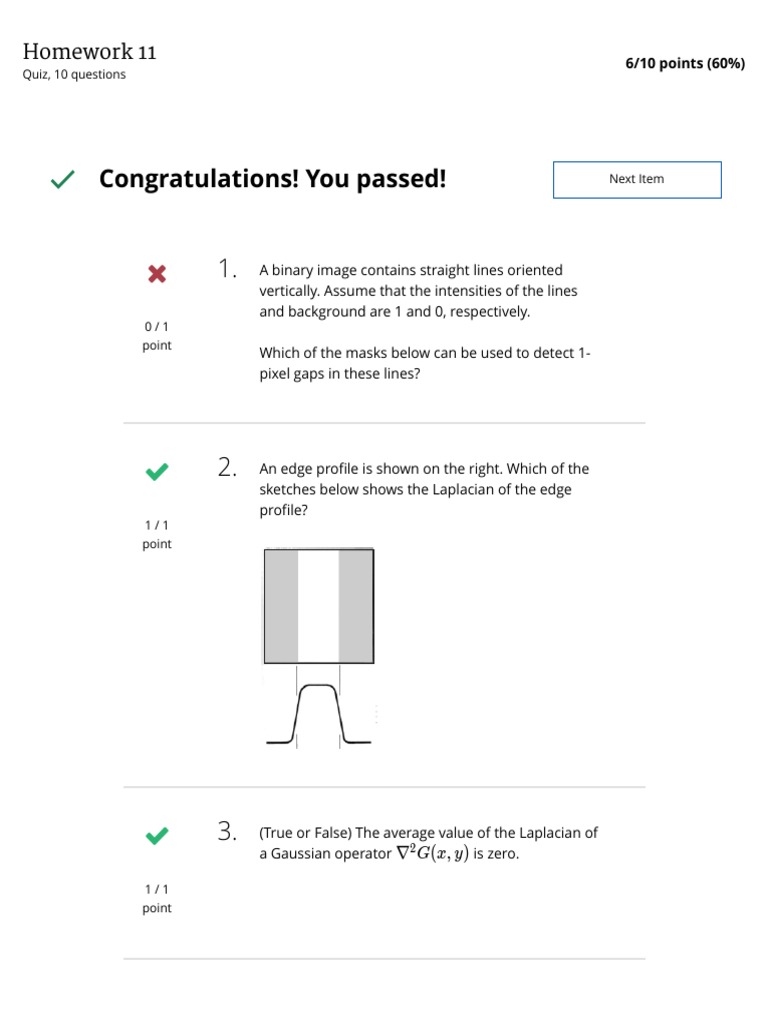This screenshot has width=768, height=1024.
Task: Click the question 2 number label
Action: (227, 468)
